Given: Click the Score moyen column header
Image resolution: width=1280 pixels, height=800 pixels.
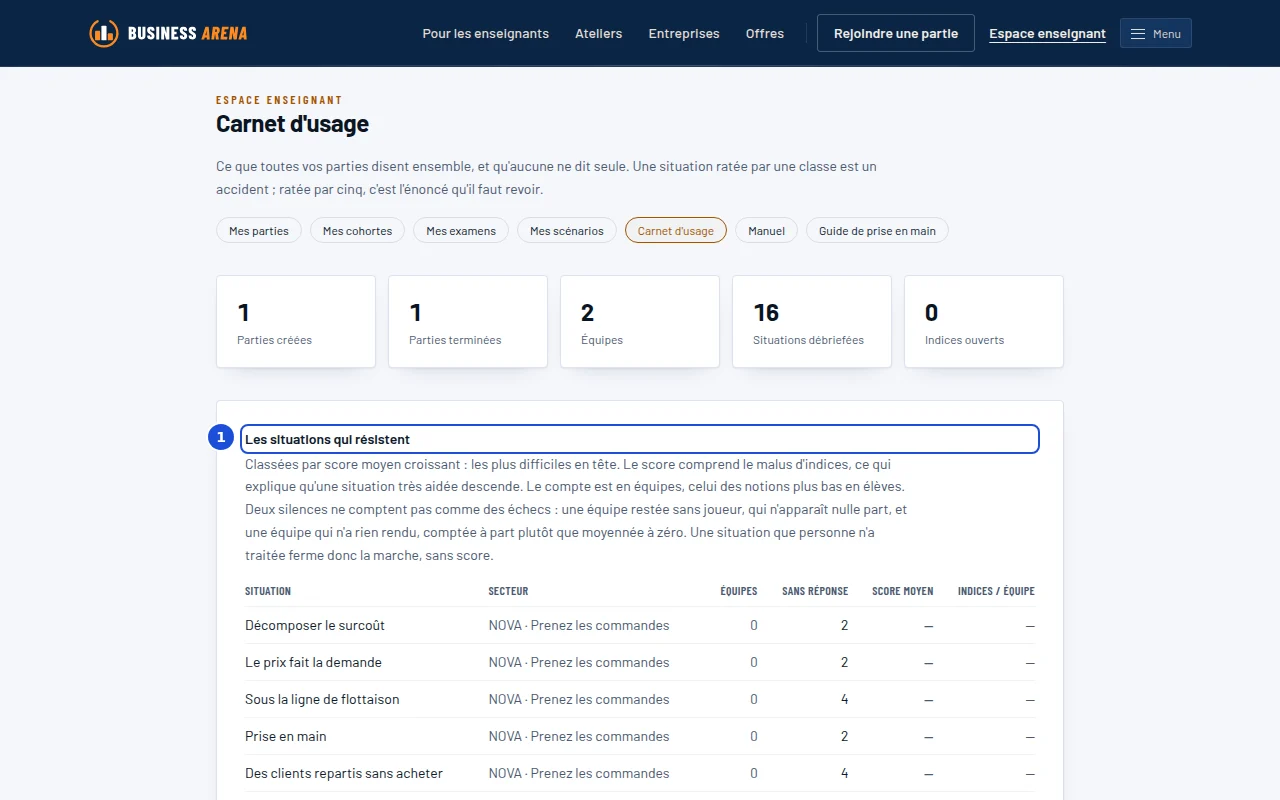Looking at the screenshot, I should tap(903, 591).
